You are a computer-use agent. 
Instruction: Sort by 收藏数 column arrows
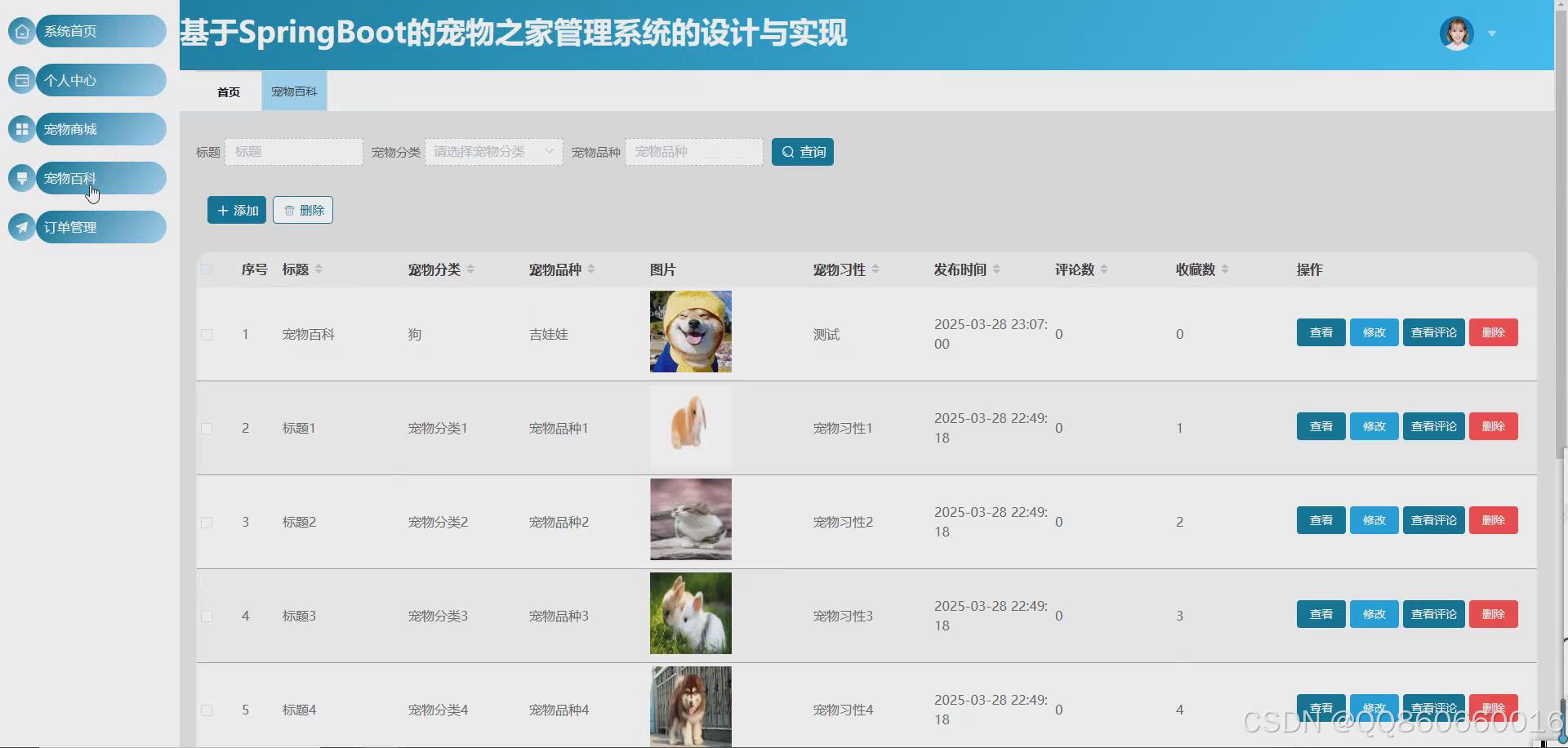pyautogui.click(x=1225, y=269)
